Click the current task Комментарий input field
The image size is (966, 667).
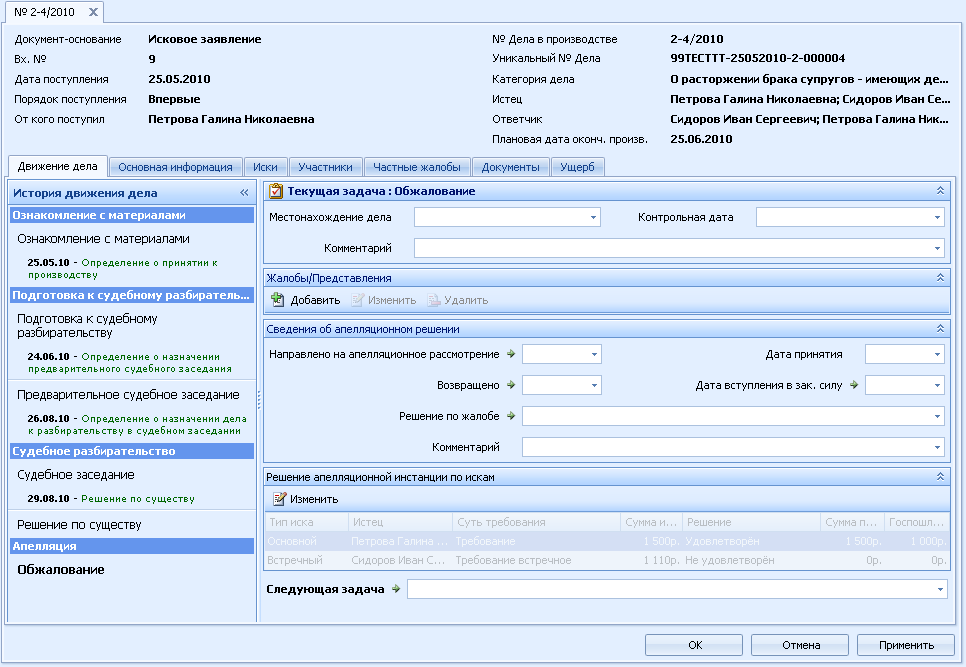click(x=679, y=248)
